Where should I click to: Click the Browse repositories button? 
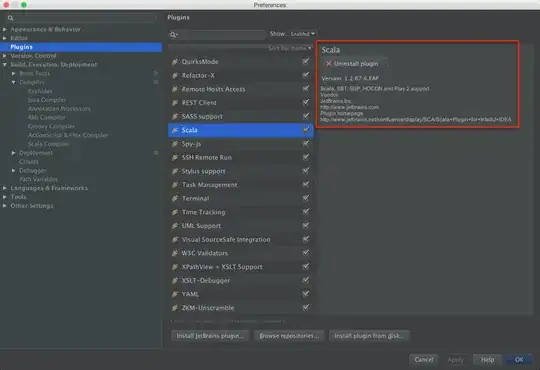289,336
